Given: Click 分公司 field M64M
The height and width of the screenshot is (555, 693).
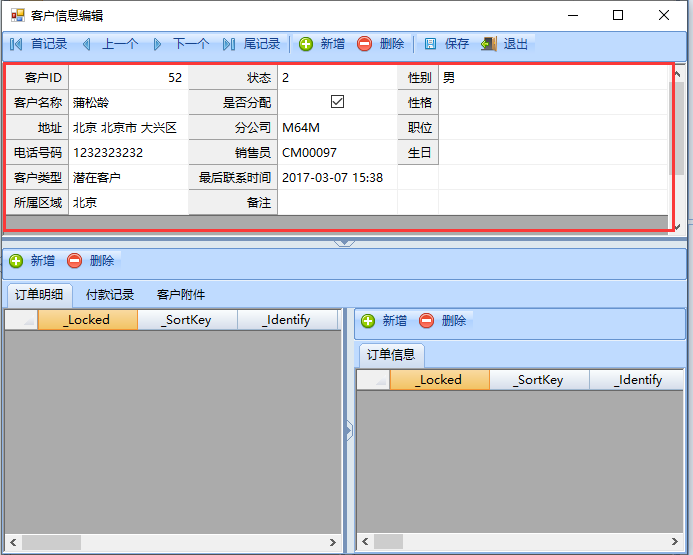Looking at the screenshot, I should coord(338,128).
